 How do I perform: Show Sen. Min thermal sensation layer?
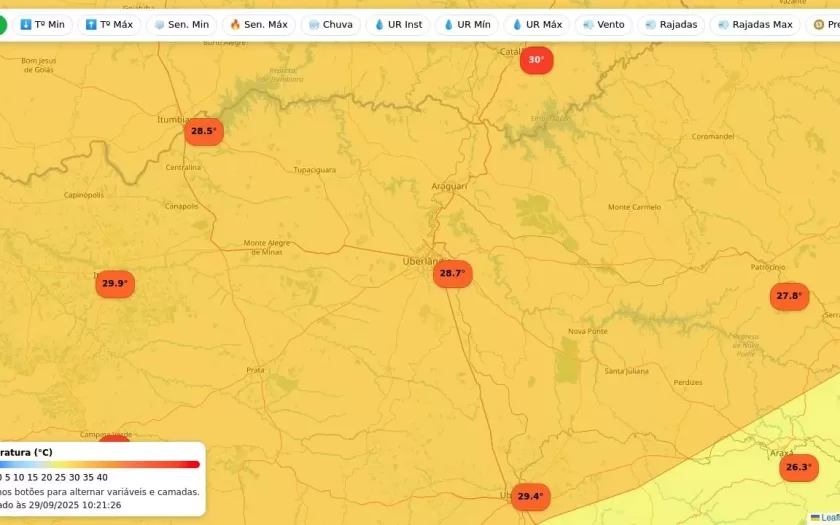[x=181, y=24]
